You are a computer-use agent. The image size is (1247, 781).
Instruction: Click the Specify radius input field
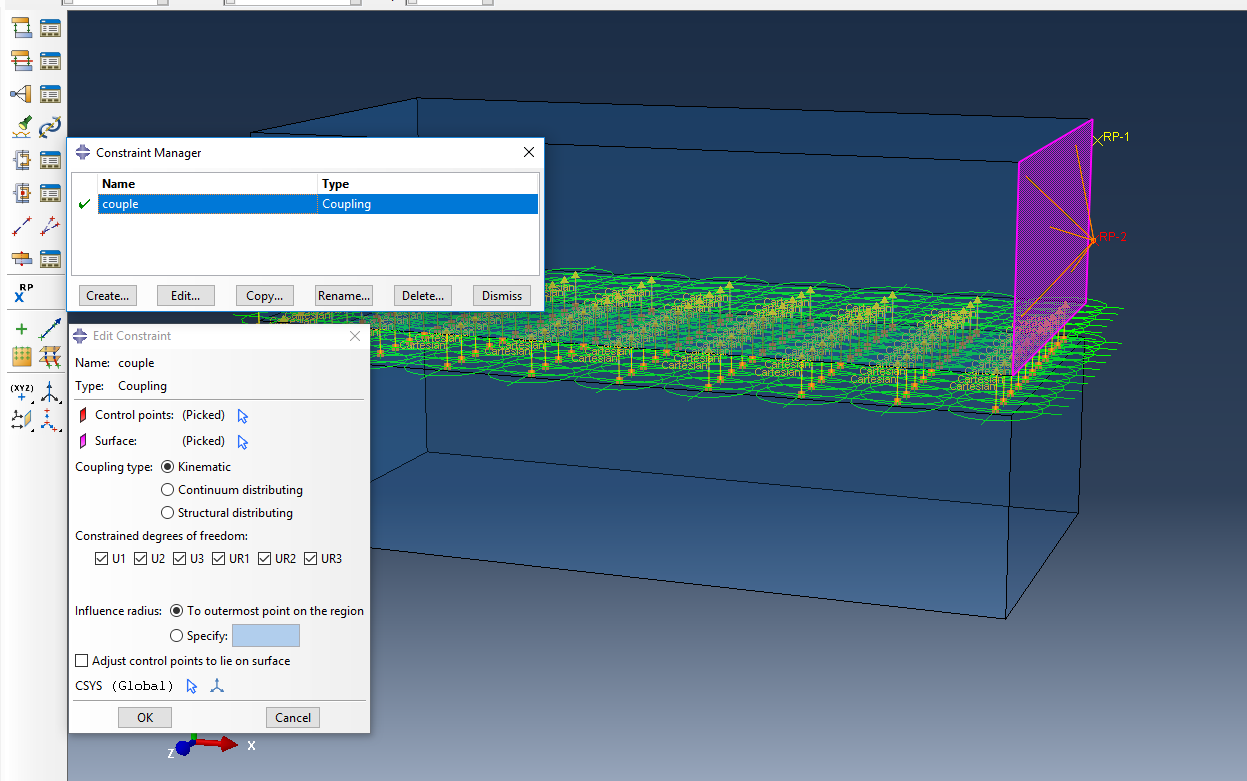click(x=266, y=636)
